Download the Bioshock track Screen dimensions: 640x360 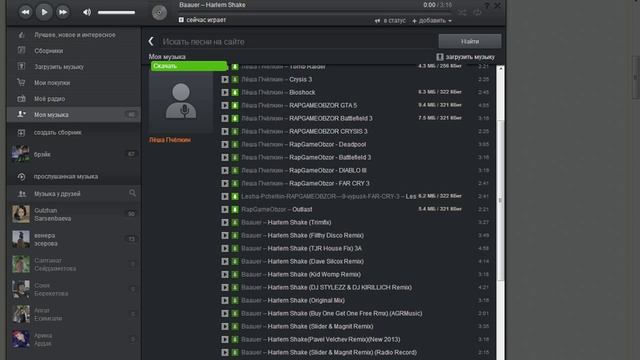click(x=235, y=93)
